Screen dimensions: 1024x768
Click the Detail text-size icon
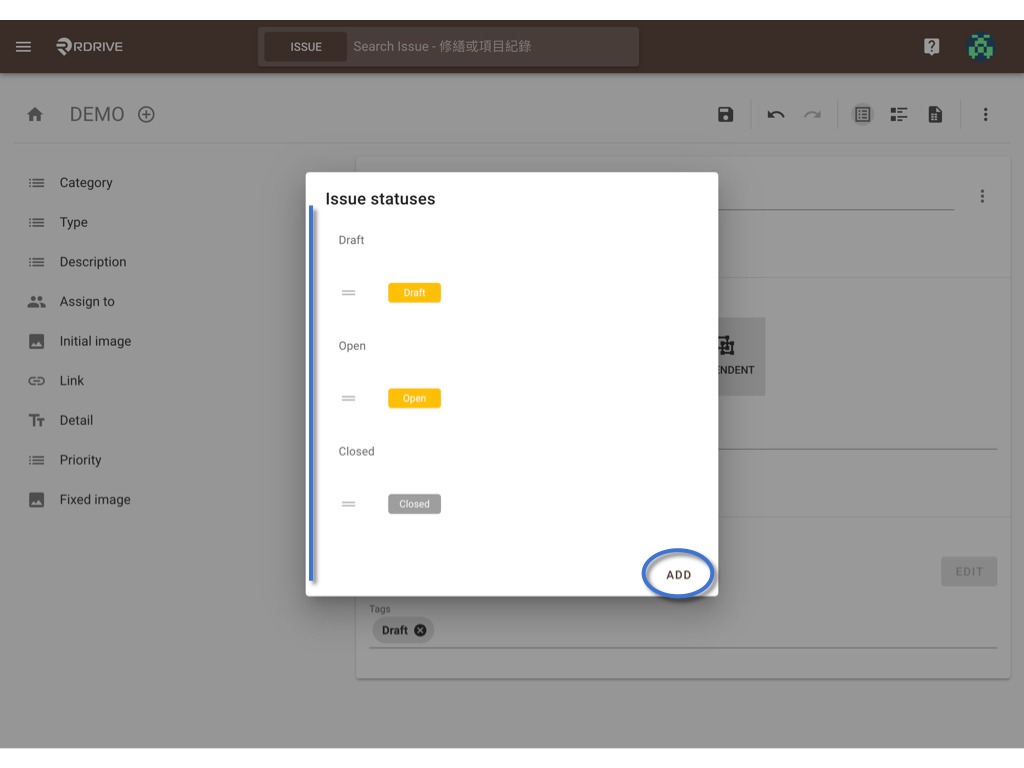pyautogui.click(x=37, y=421)
